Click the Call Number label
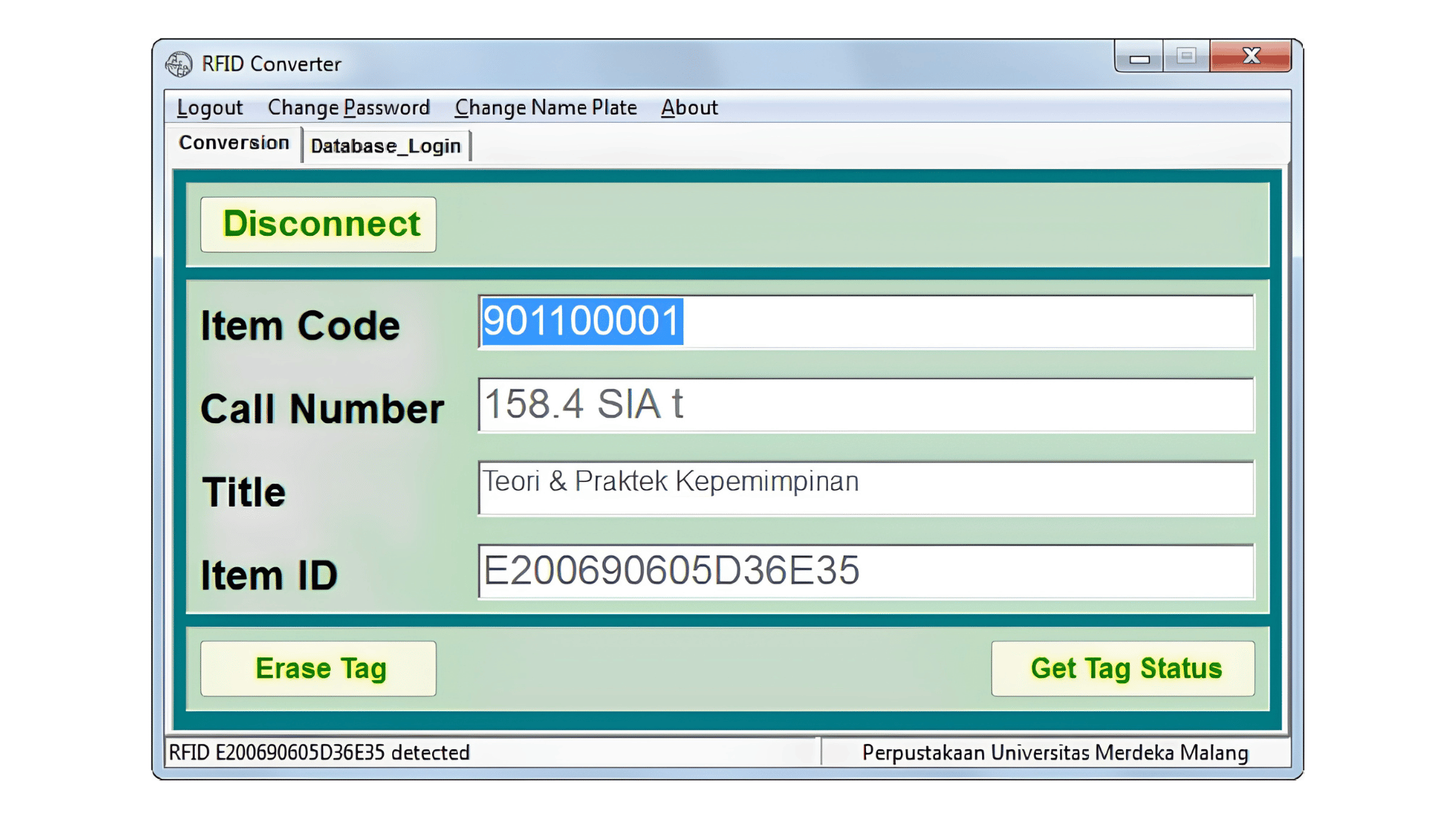The image size is (1456, 819). (x=322, y=409)
